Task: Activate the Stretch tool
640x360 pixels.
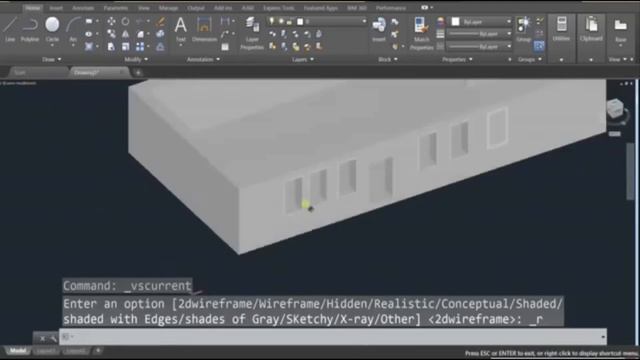Action: 111,47
